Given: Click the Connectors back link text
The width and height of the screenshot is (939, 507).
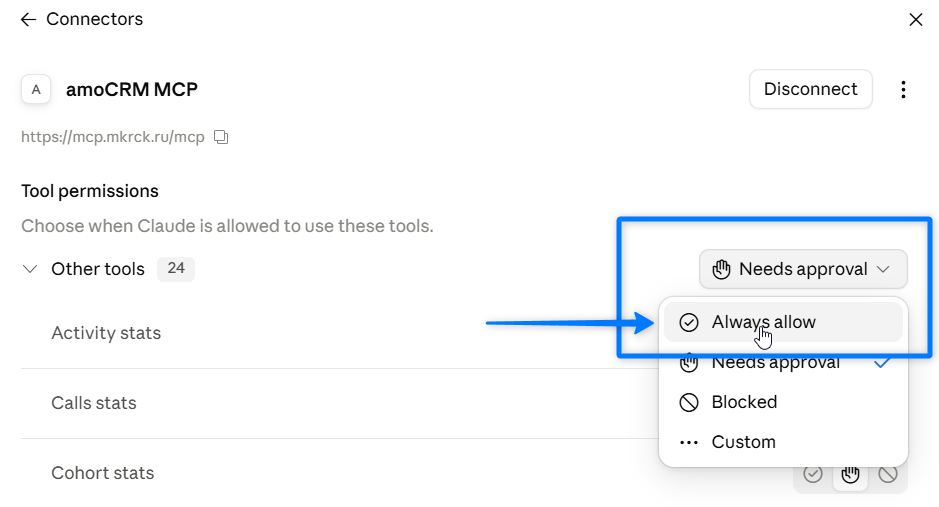Looking at the screenshot, I should tap(95, 19).
